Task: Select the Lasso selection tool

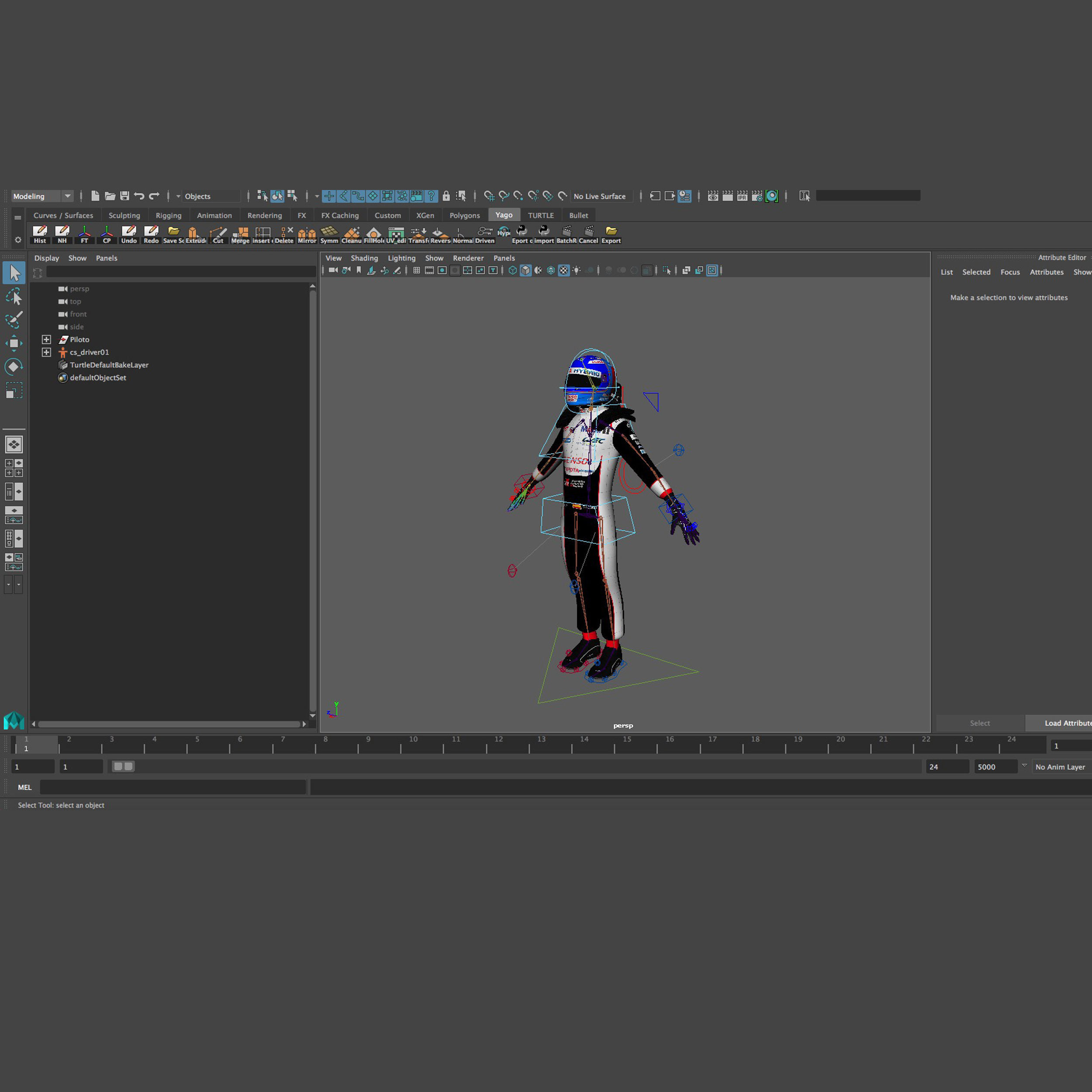Action: 14,297
